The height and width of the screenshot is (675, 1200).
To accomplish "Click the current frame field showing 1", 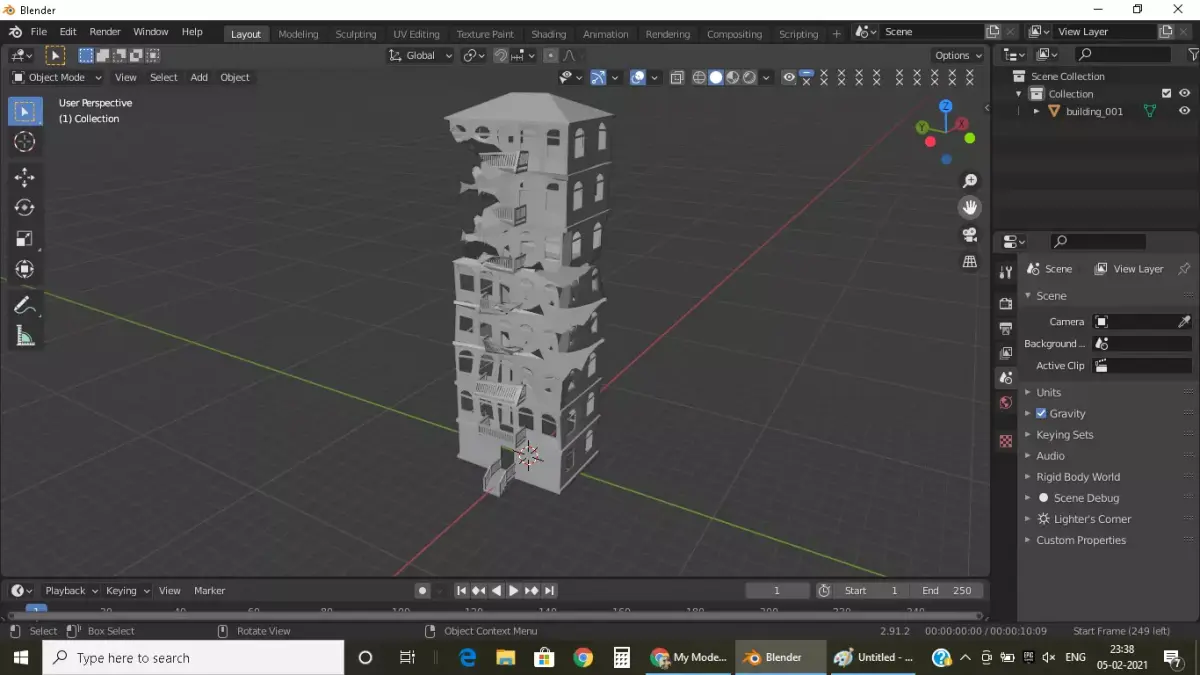I will coord(777,591).
